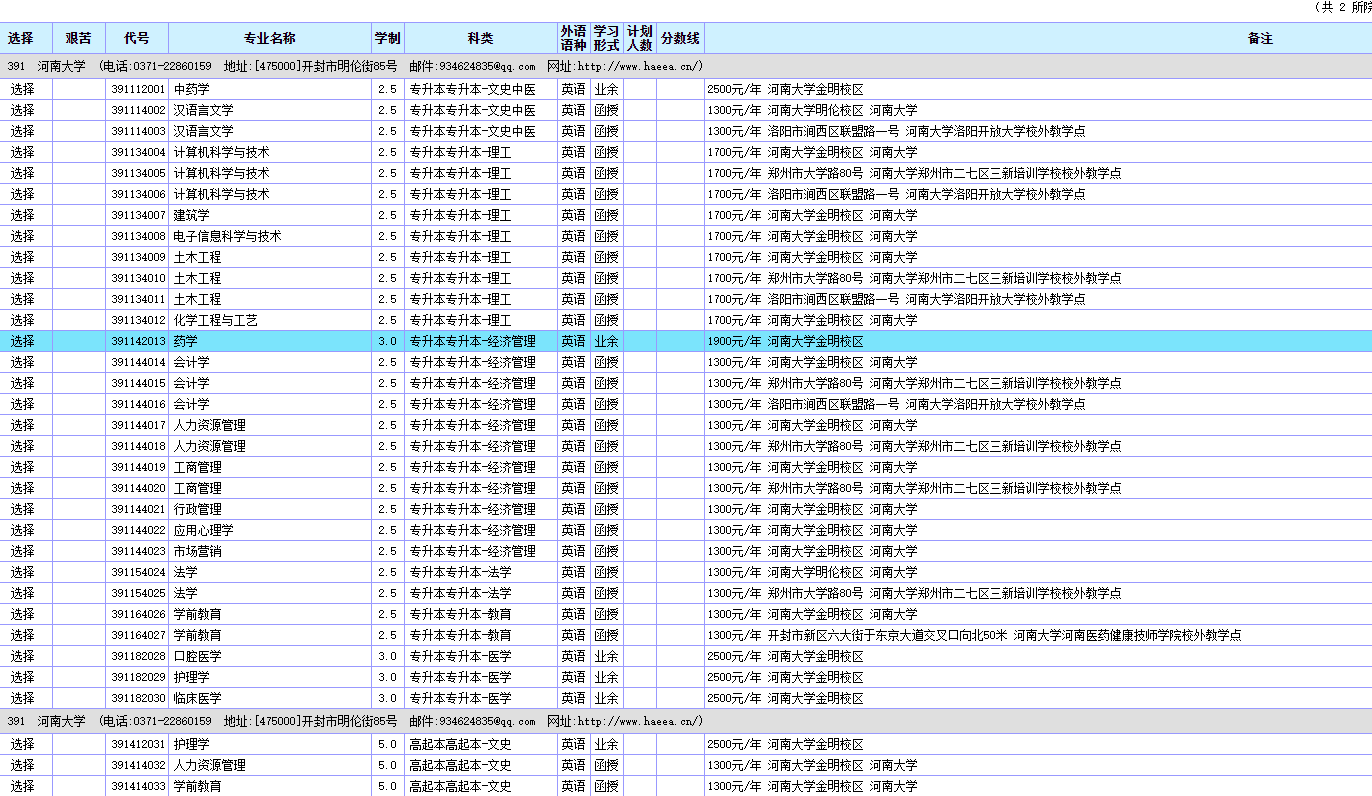
Task: Click the 学制 column header
Action: click(388, 38)
